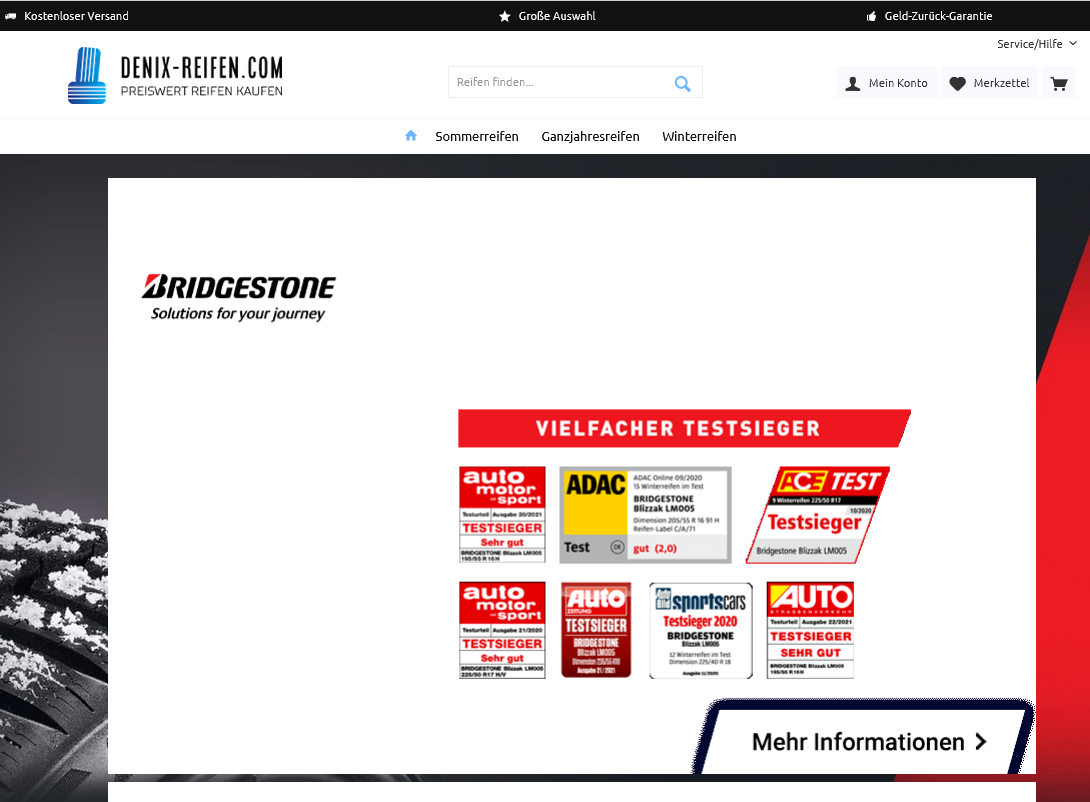Open the Sommerreifen category
Screen dimensions: 1090x802
(477, 136)
